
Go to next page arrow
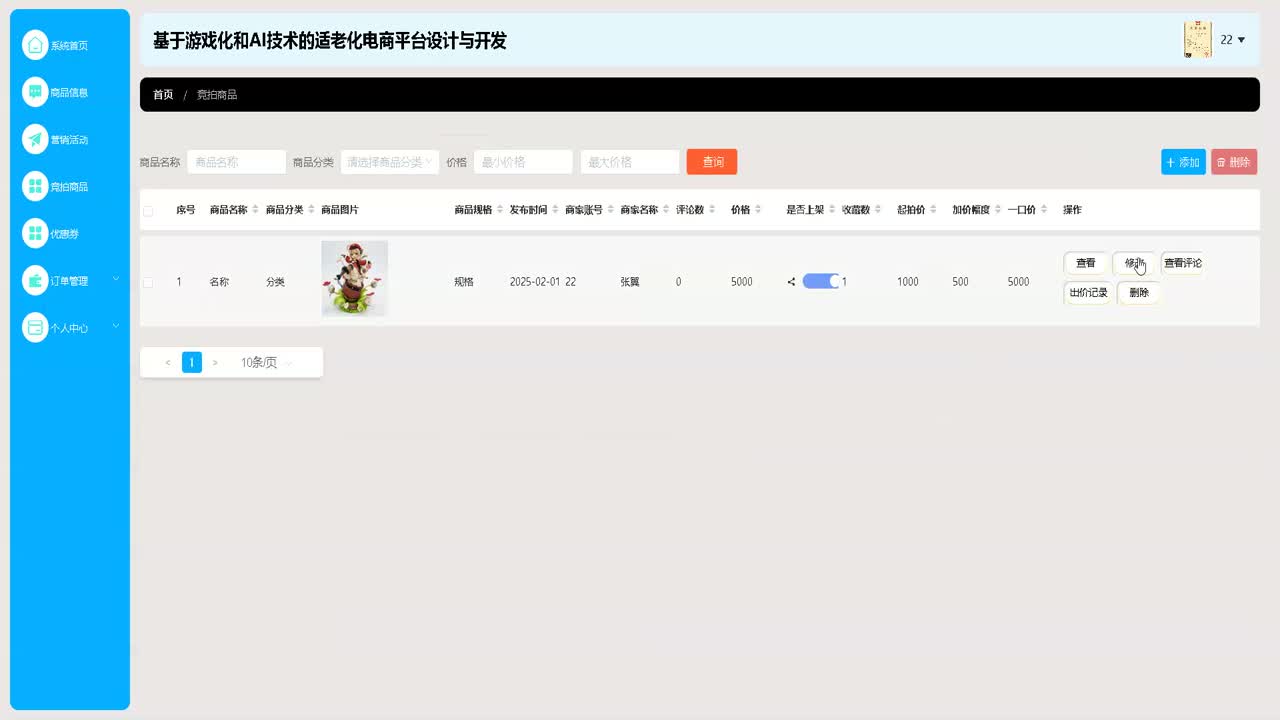tap(215, 362)
